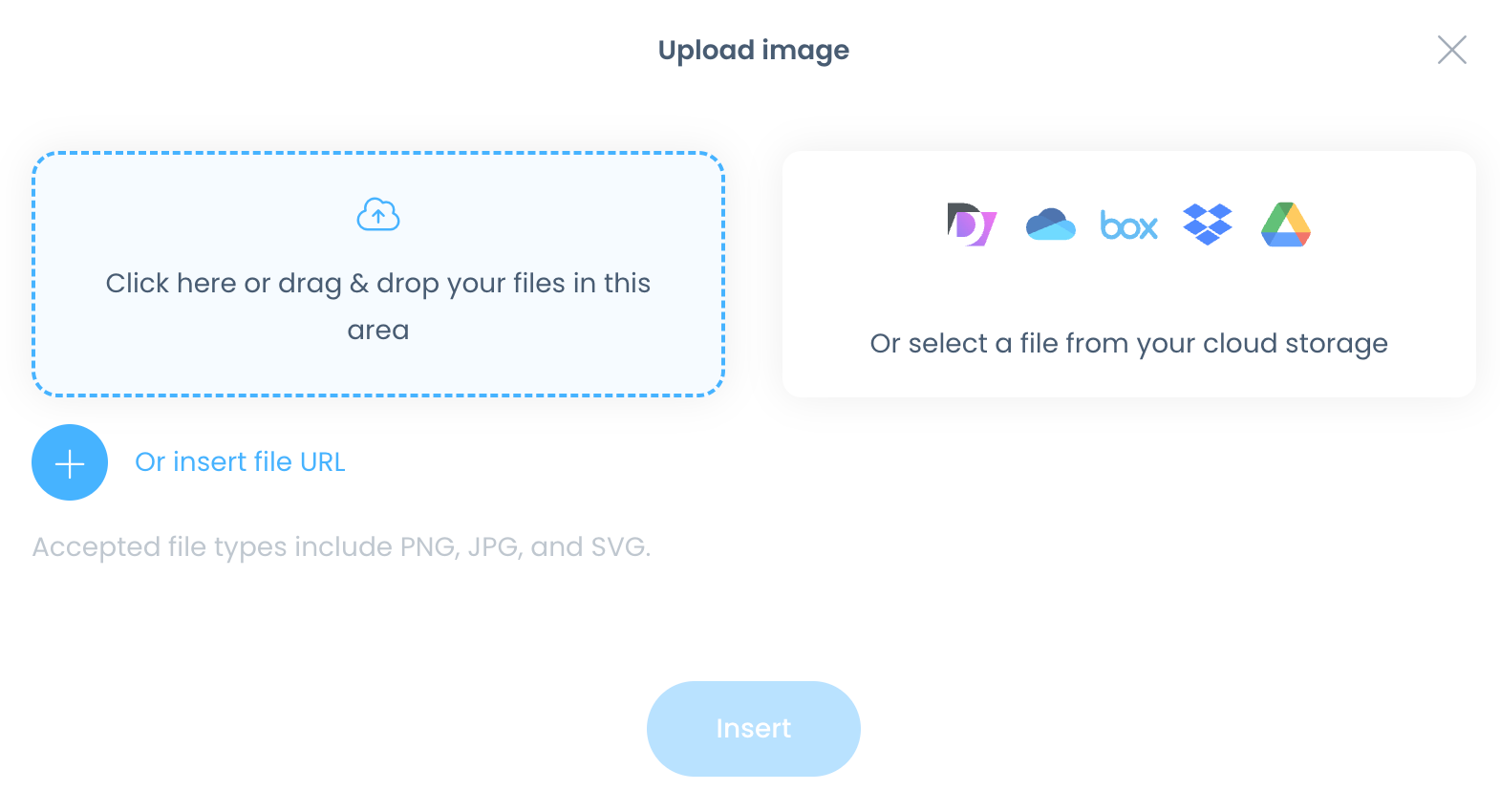Click the 'Or insert file URL' link
Screen dimensions: 1500x812
[240, 462]
